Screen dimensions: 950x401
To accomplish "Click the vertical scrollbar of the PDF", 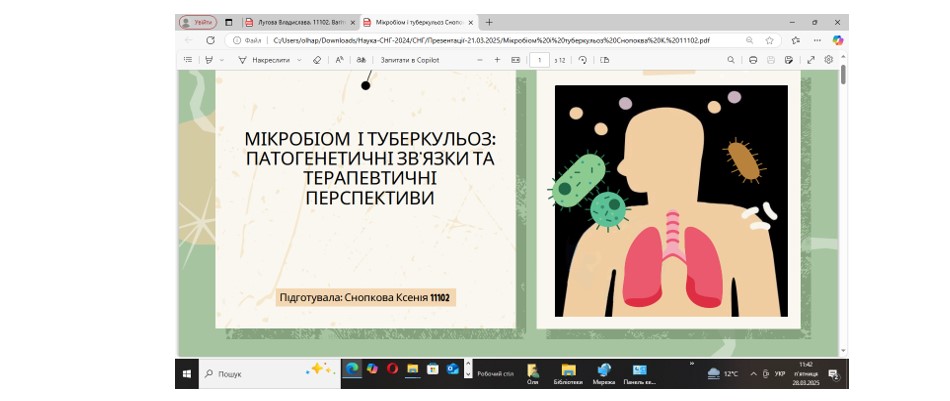I will (843, 200).
